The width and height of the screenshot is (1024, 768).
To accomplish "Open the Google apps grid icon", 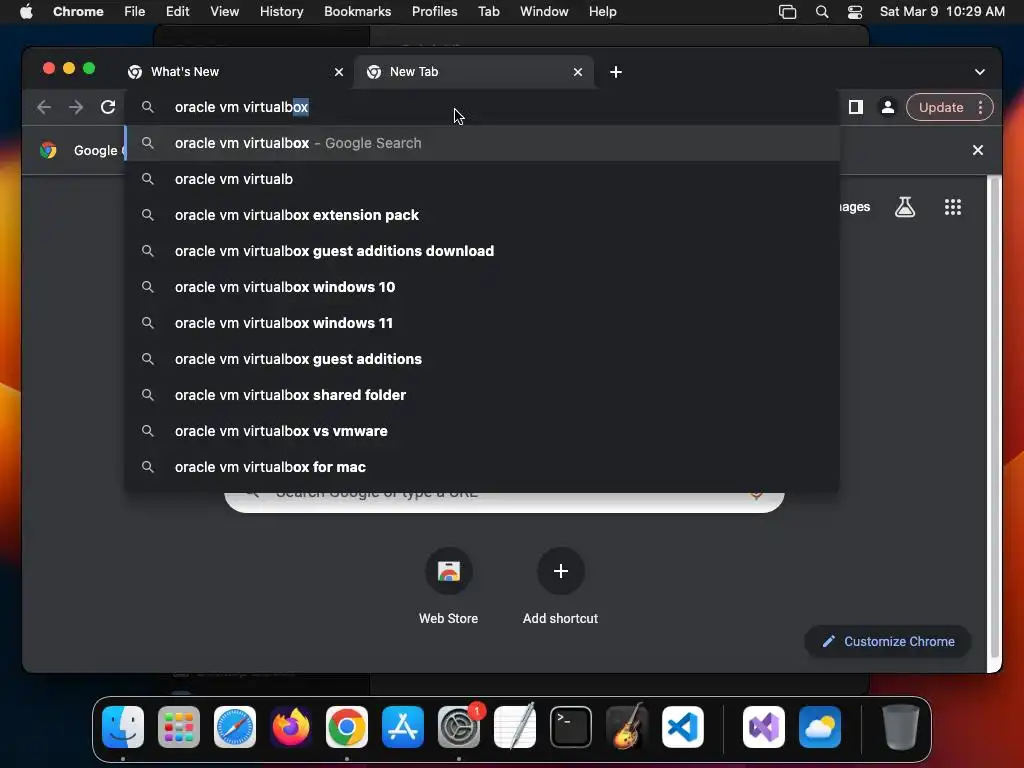I will click(x=953, y=207).
